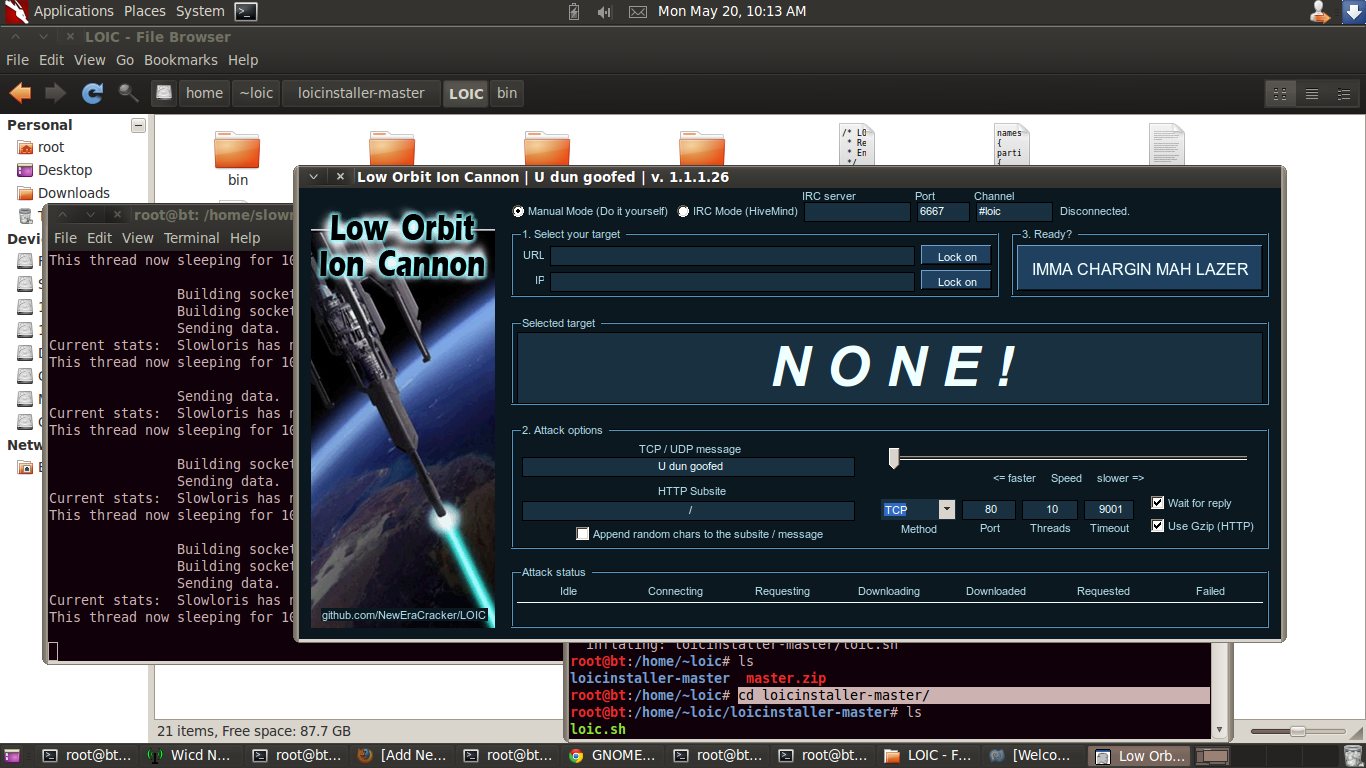Switch file browser to list view

(1311, 94)
